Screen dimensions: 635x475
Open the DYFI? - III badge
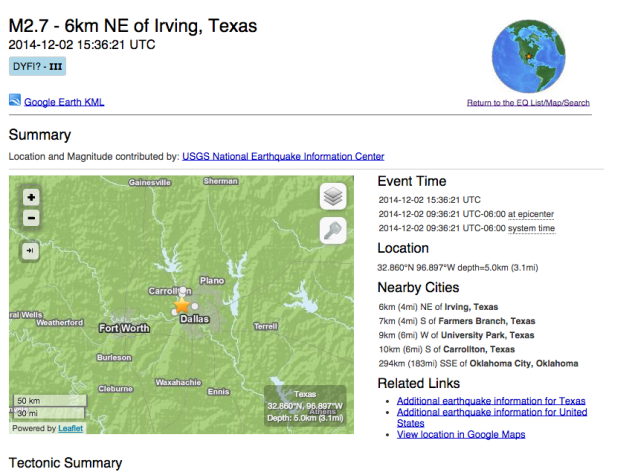point(37,66)
